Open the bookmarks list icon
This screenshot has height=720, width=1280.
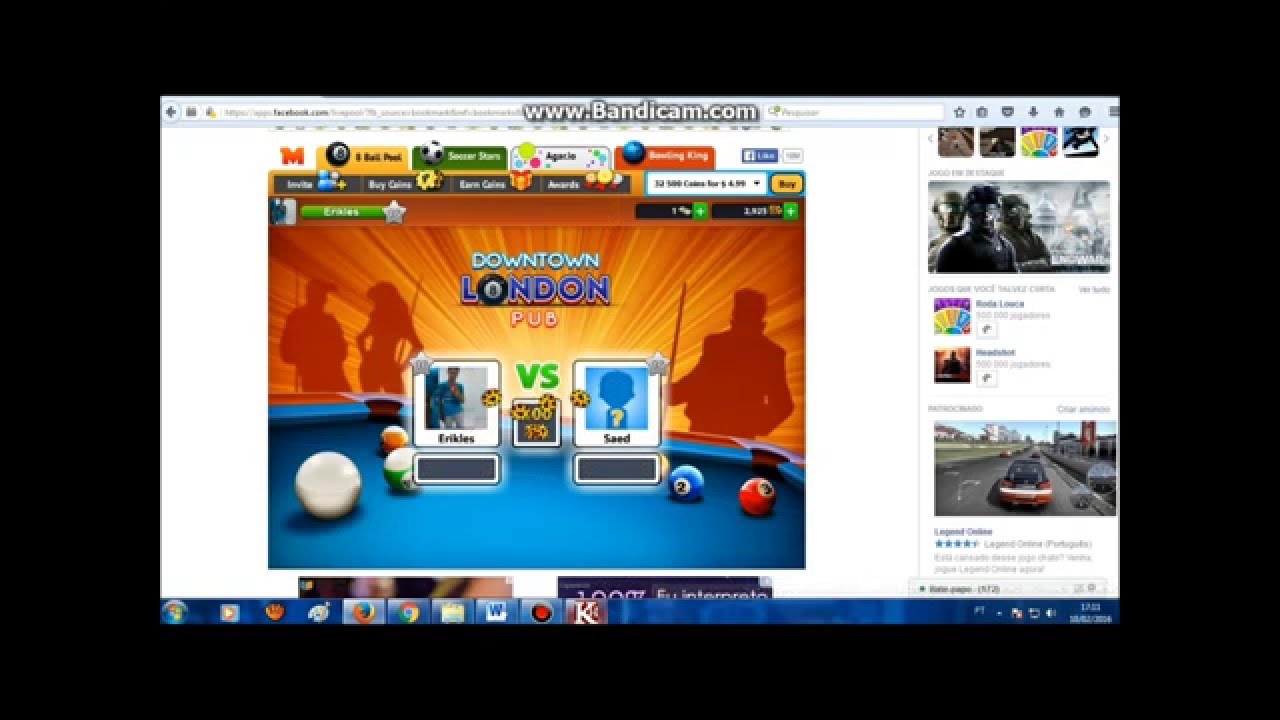pyautogui.click(x=983, y=112)
